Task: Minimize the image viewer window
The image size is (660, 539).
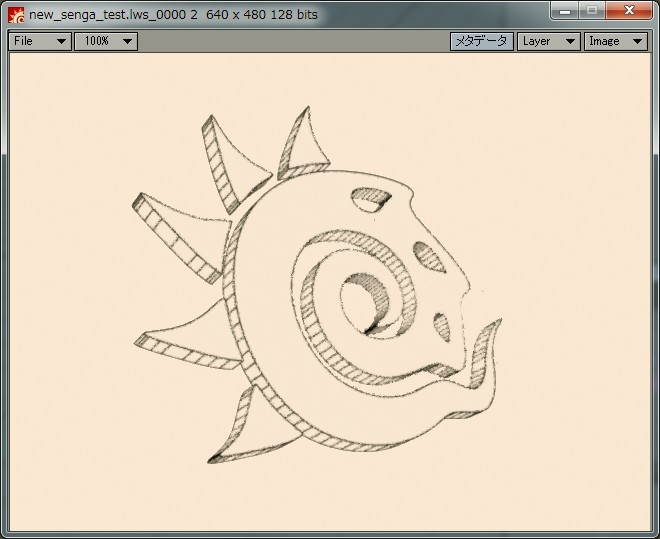Action: click(565, 11)
